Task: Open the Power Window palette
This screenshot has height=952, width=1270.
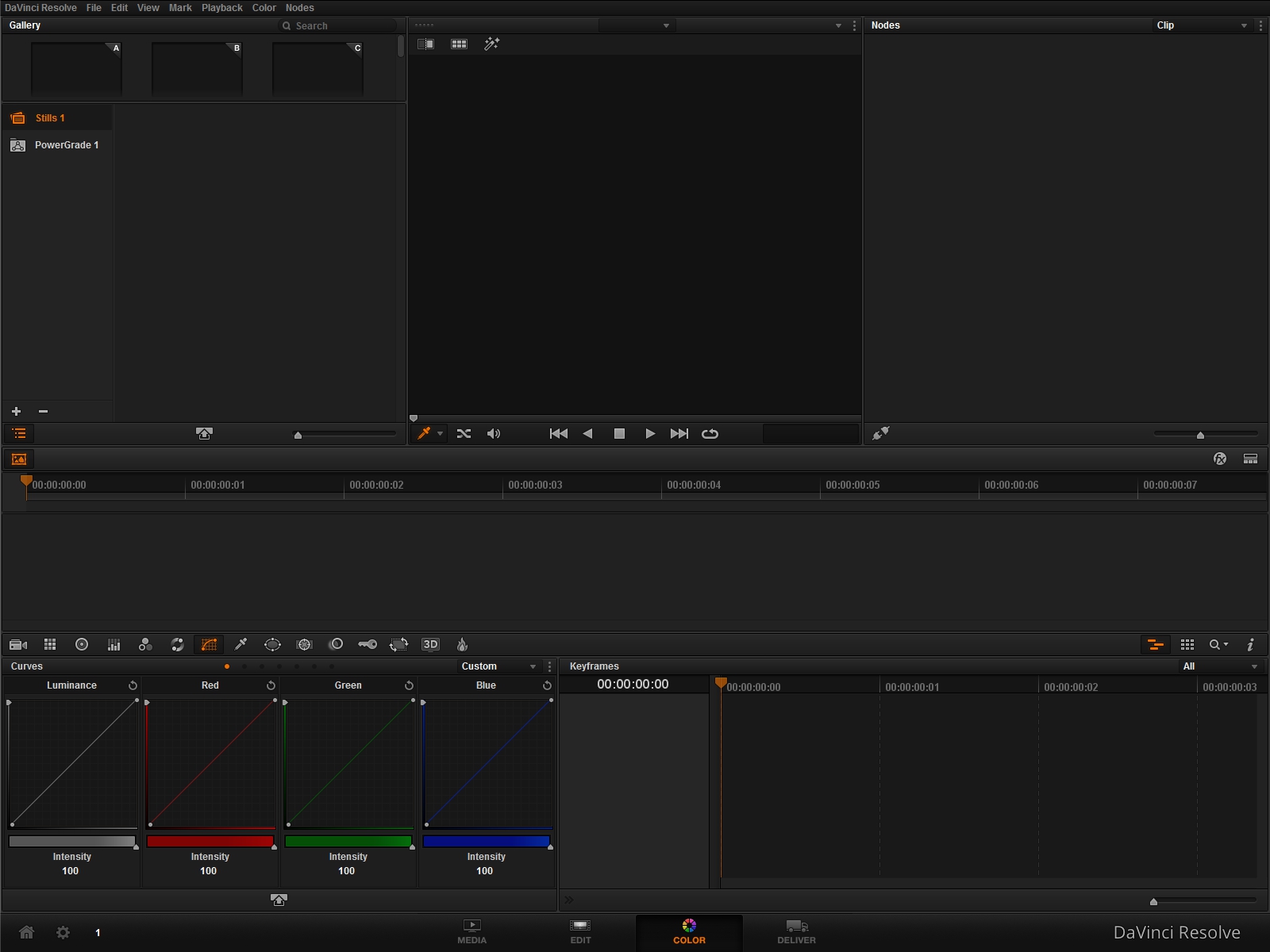Action: tap(272, 644)
